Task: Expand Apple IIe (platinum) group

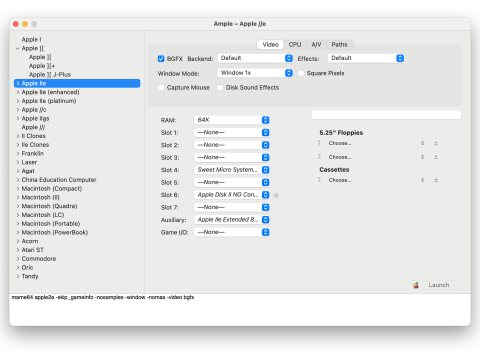Action: pos(18,101)
